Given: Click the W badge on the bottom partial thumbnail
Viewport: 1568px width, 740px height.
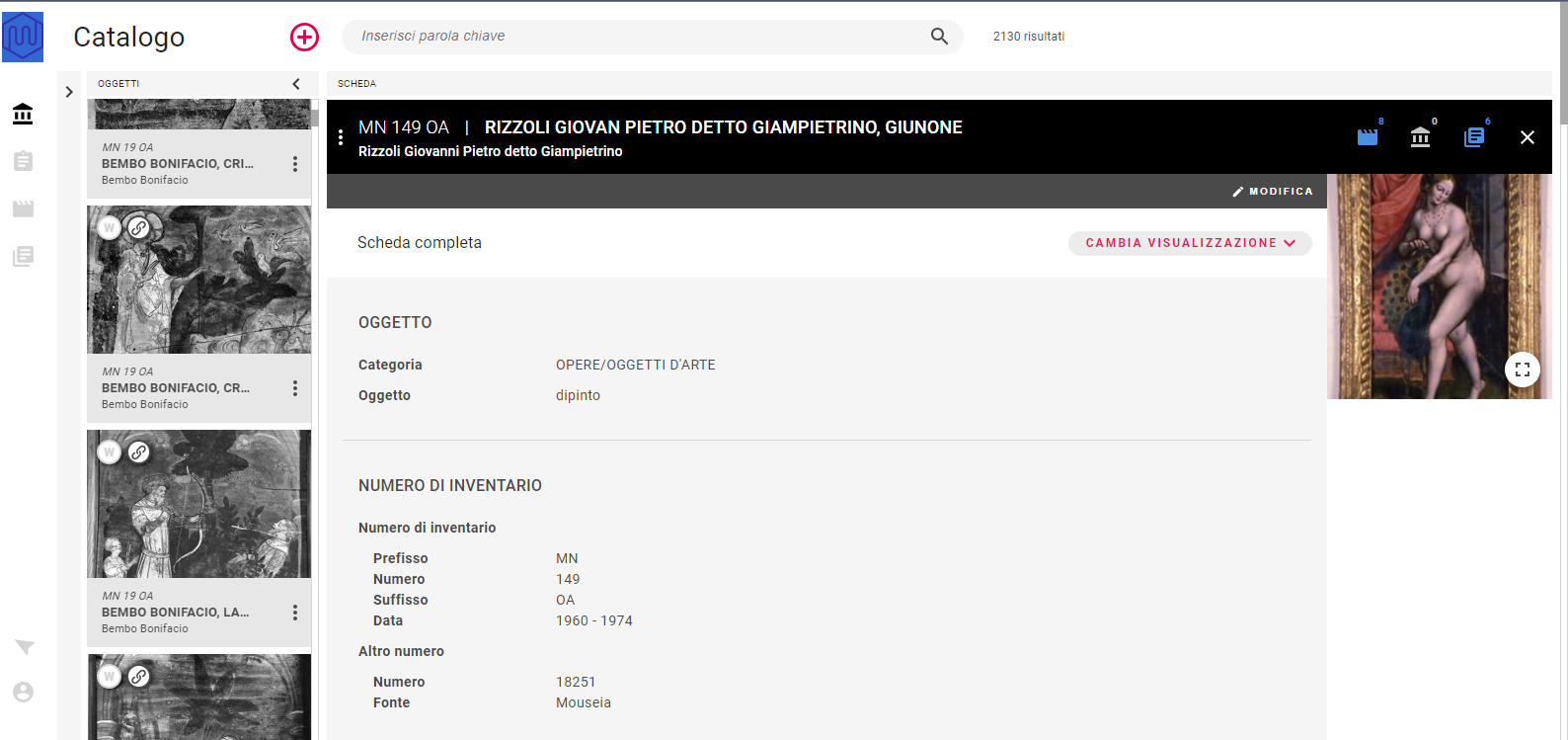Looking at the screenshot, I should [x=110, y=677].
